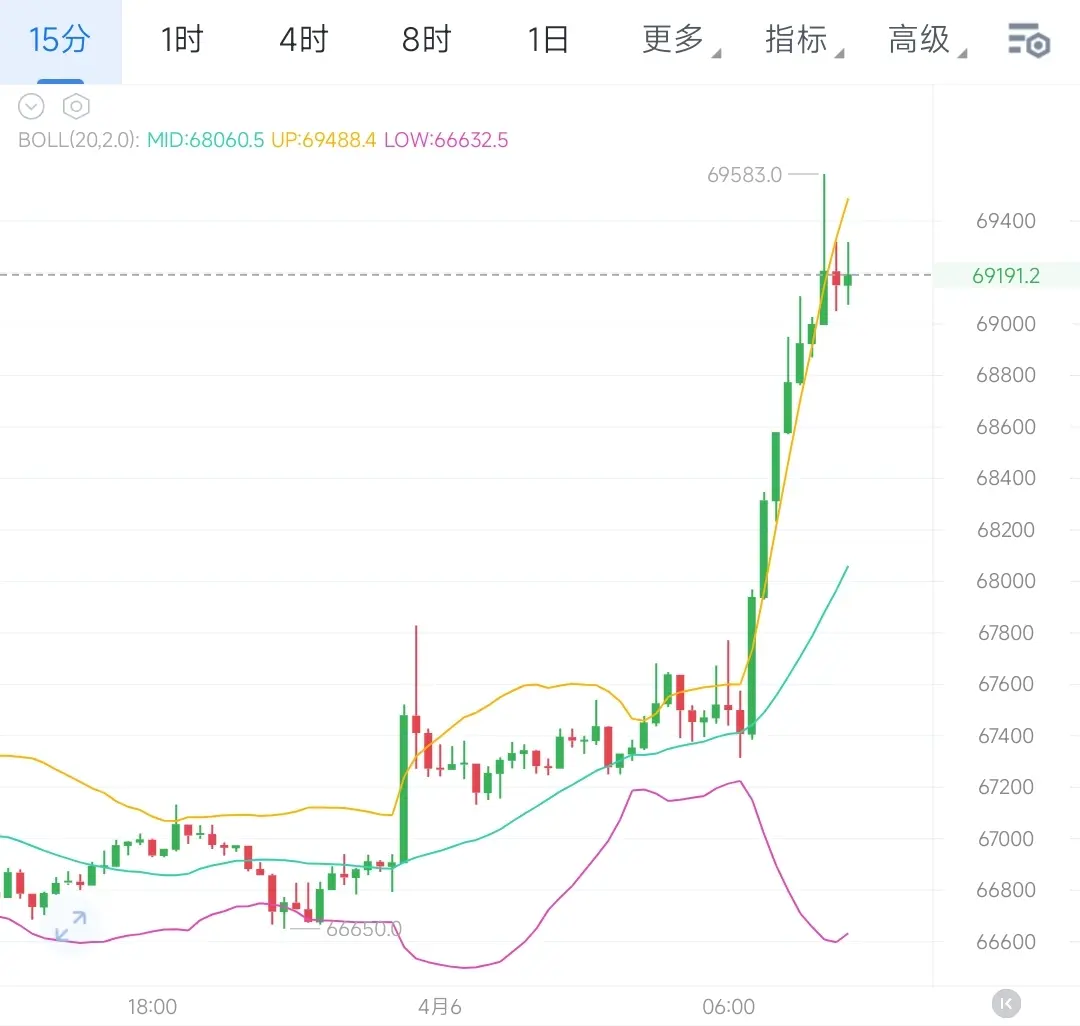This screenshot has width=1080, height=1026.
Task: Switch to the 1时 timeframe
Action: (x=182, y=40)
